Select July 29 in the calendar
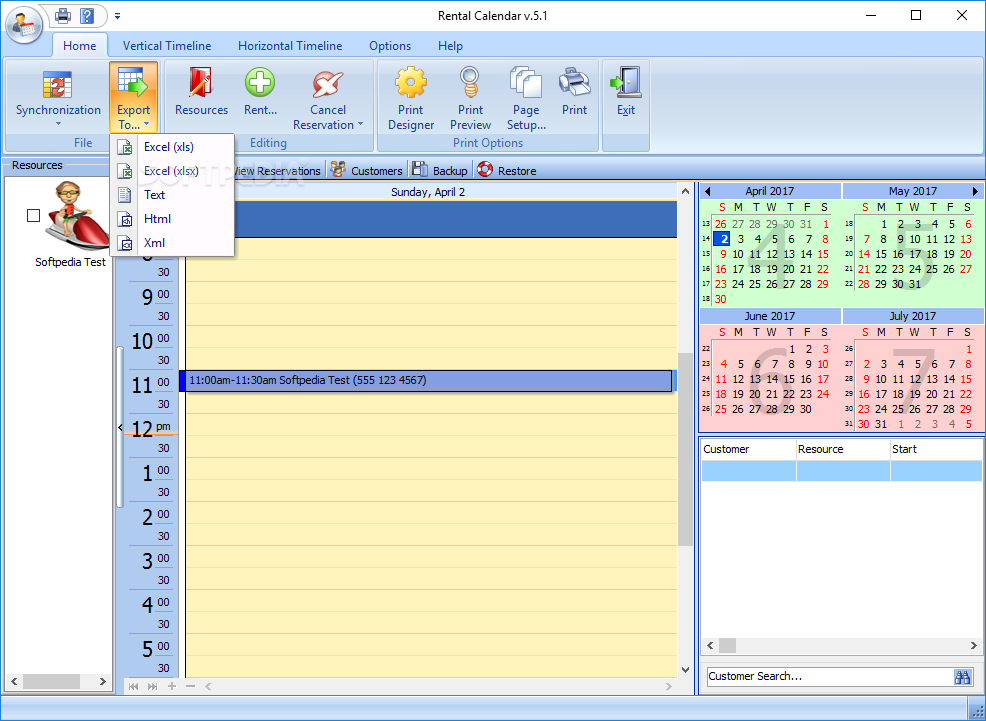This screenshot has width=986, height=721. (x=967, y=409)
